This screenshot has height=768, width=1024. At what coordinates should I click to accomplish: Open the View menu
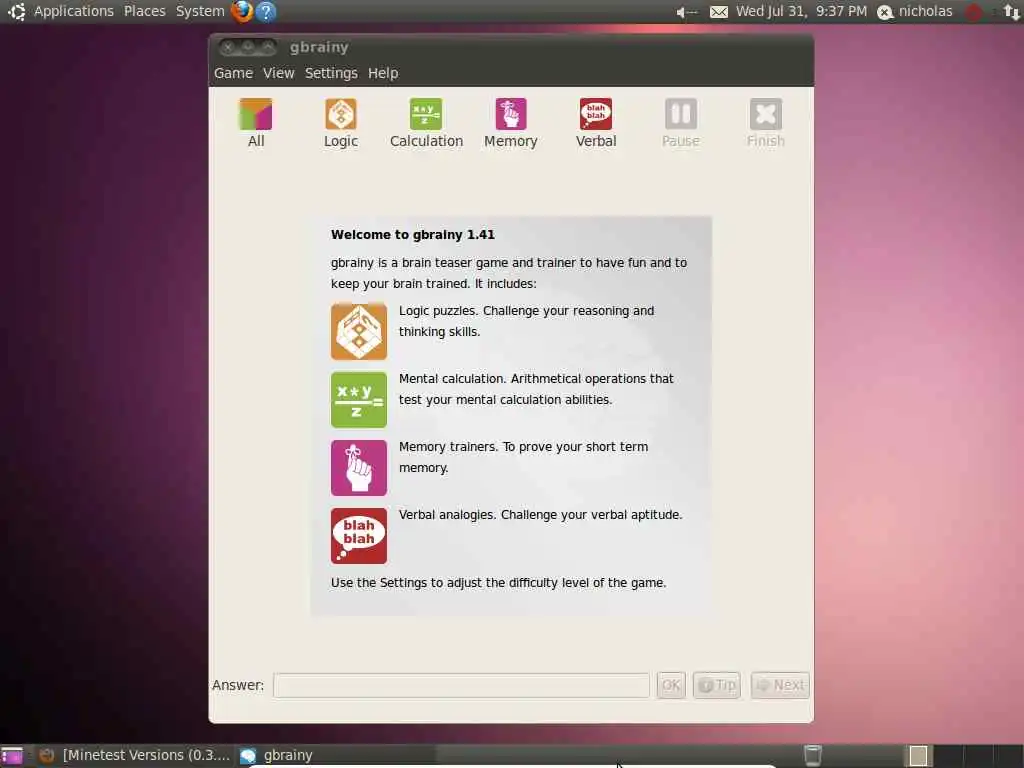coord(278,73)
